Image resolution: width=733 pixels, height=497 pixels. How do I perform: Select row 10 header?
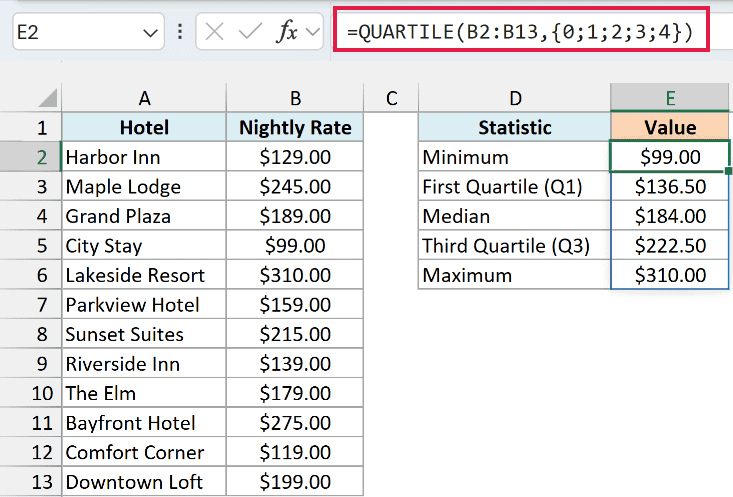(31, 393)
